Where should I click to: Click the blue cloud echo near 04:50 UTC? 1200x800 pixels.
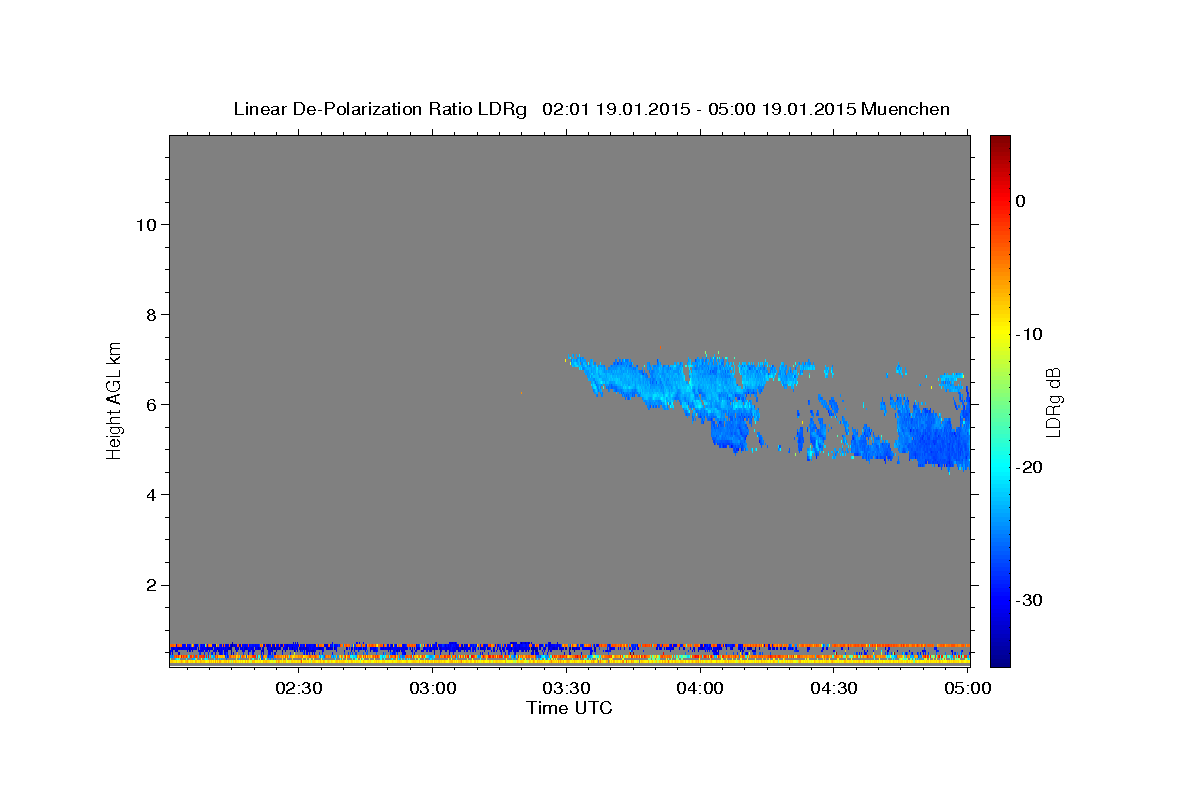(935, 435)
